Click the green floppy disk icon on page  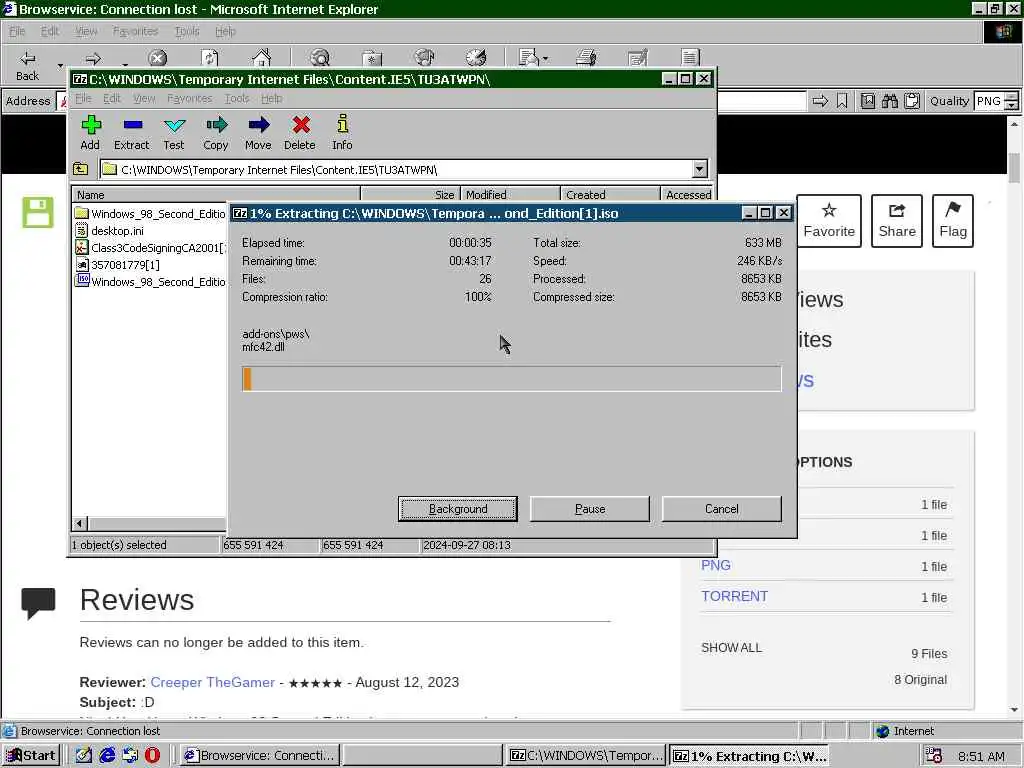38,212
